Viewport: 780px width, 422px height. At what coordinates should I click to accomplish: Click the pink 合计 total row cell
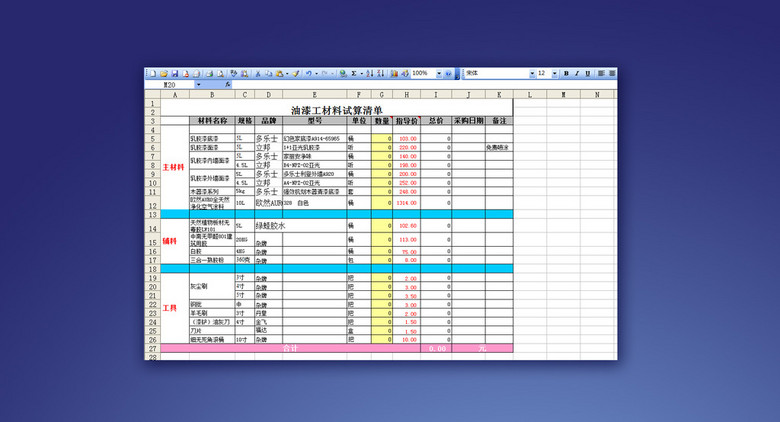click(290, 348)
